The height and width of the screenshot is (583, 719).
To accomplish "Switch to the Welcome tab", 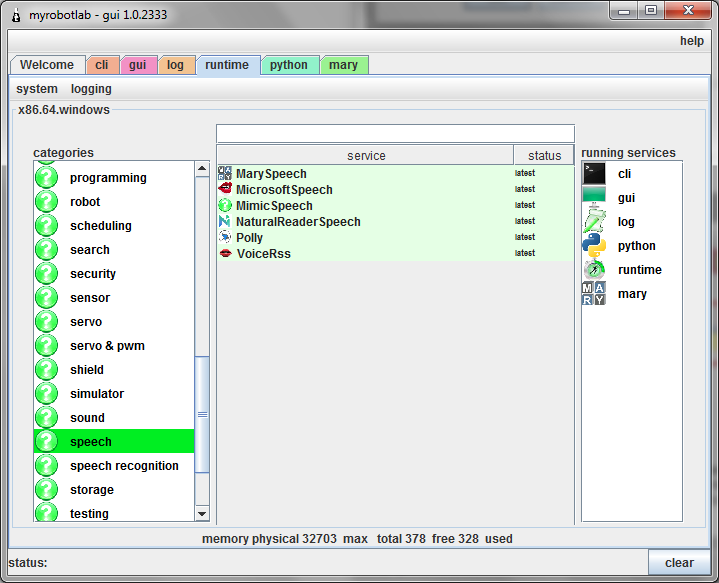I will click(x=47, y=65).
